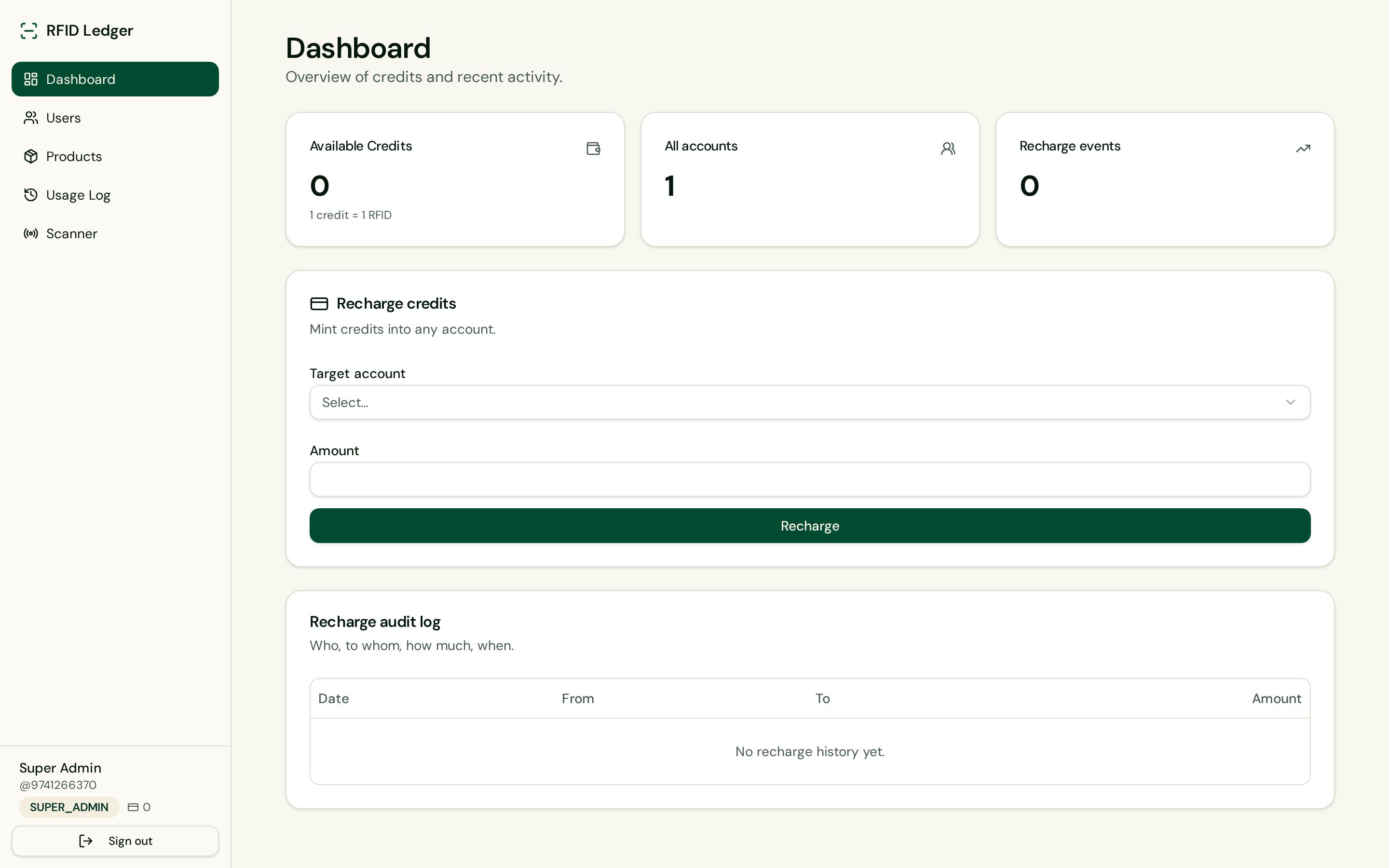Open the Products section
Viewport: 1389px width, 868px height.
[x=115, y=156]
